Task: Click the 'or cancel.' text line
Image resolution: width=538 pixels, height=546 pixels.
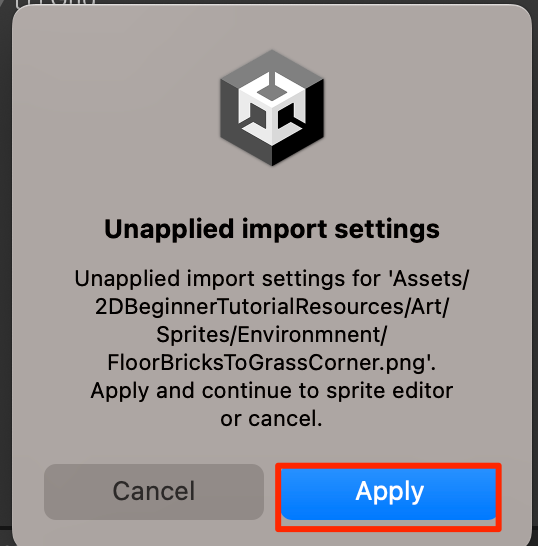Action: point(271,419)
